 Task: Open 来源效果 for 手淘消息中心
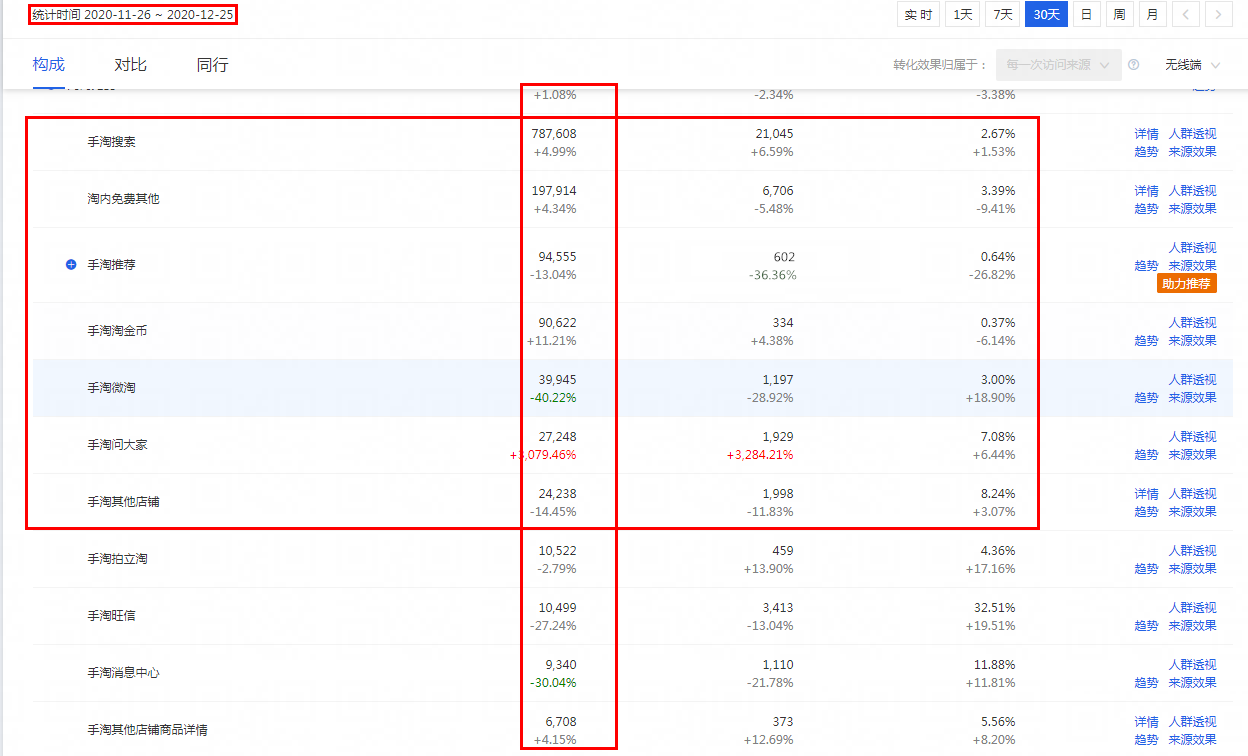pos(1192,683)
